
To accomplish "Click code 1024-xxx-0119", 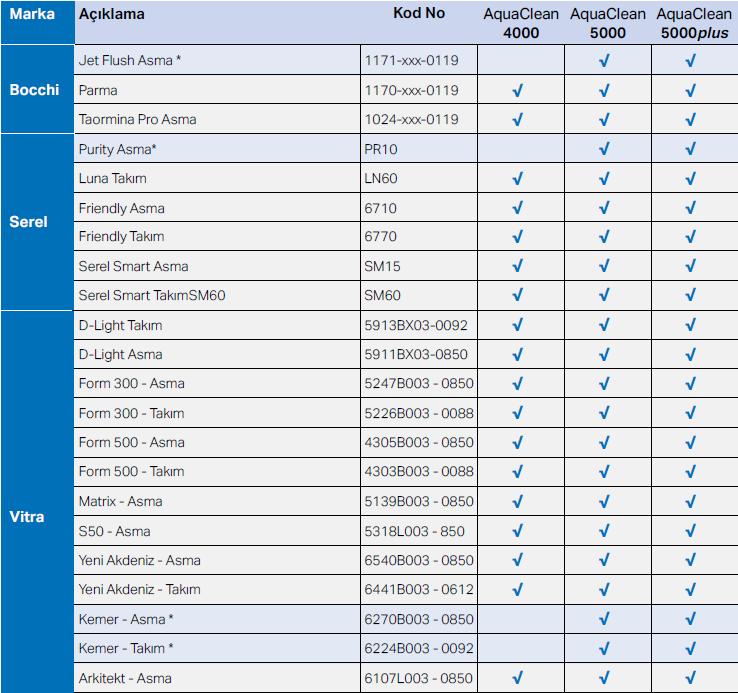I will [411, 119].
